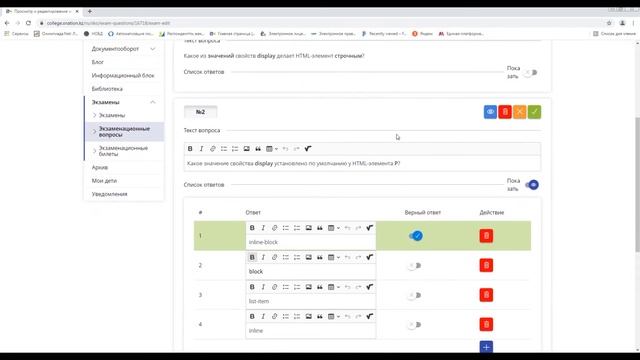Open Мои дети in the sidebar
640x360 pixels.
click(x=104, y=180)
